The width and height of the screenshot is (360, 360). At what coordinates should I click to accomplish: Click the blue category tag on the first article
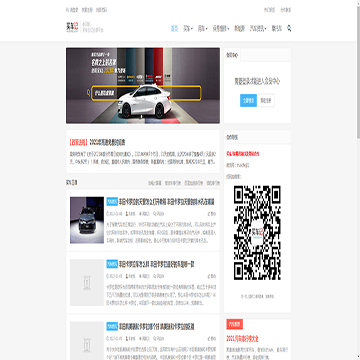coord(112,202)
